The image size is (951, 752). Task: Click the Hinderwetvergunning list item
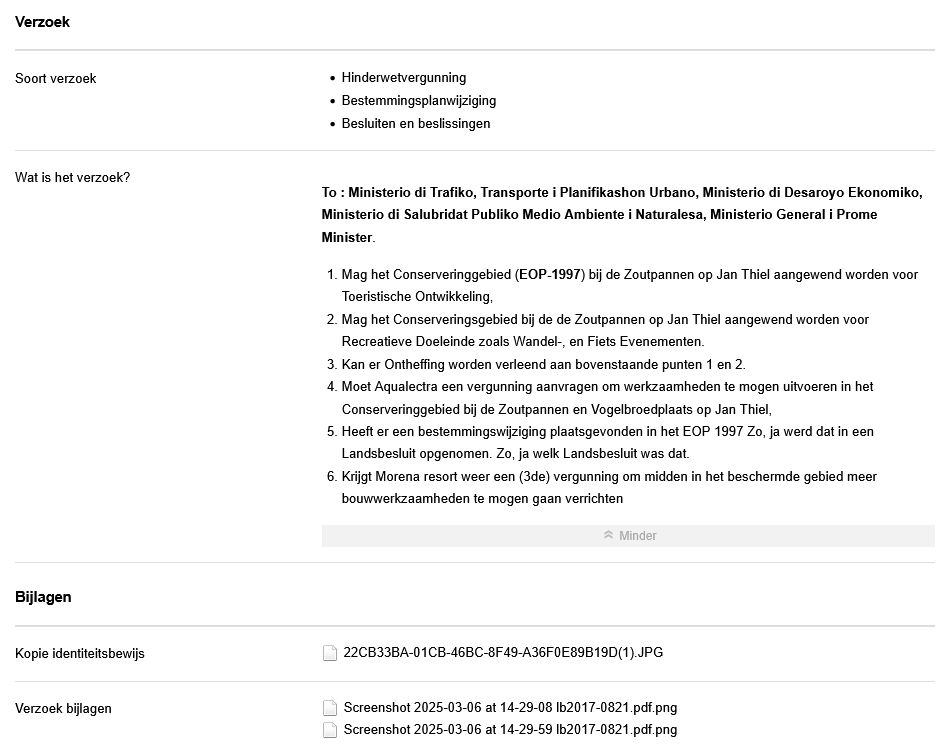tap(404, 78)
